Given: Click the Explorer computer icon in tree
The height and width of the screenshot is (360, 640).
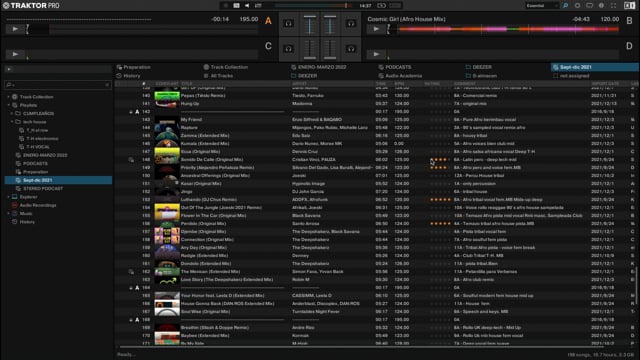Looking at the screenshot, I should (15, 197).
